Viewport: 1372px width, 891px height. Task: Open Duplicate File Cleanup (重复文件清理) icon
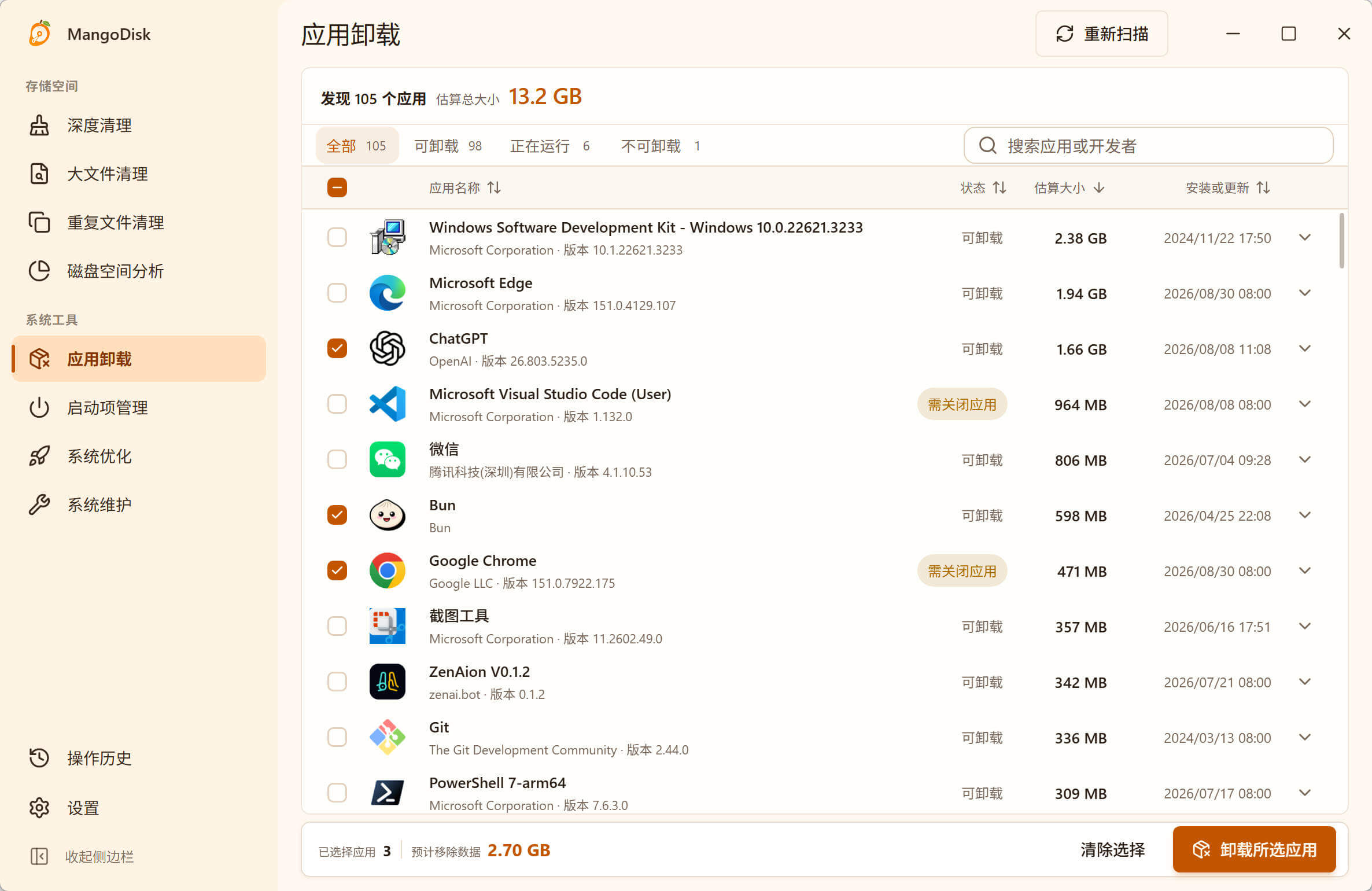39,223
